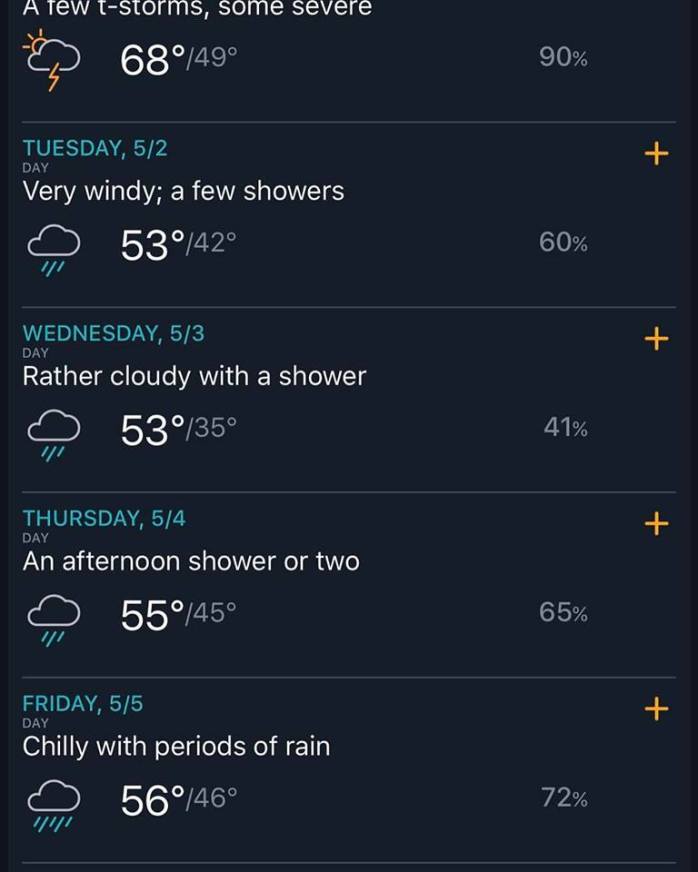698x872 pixels.
Task: Click Thursday's rain cloud icon
Action: 52,617
